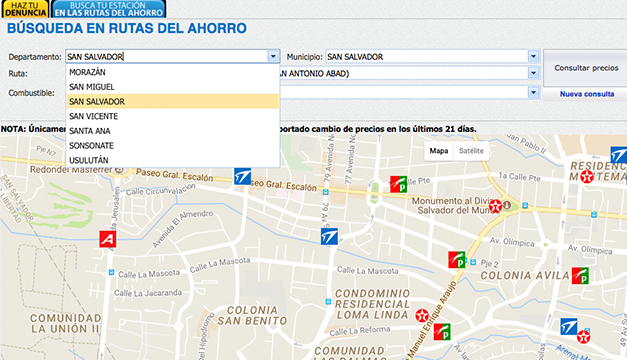This screenshot has height=360, width=627.
Task: Open the Haz tu Denuncia tab
Action: 26,9
